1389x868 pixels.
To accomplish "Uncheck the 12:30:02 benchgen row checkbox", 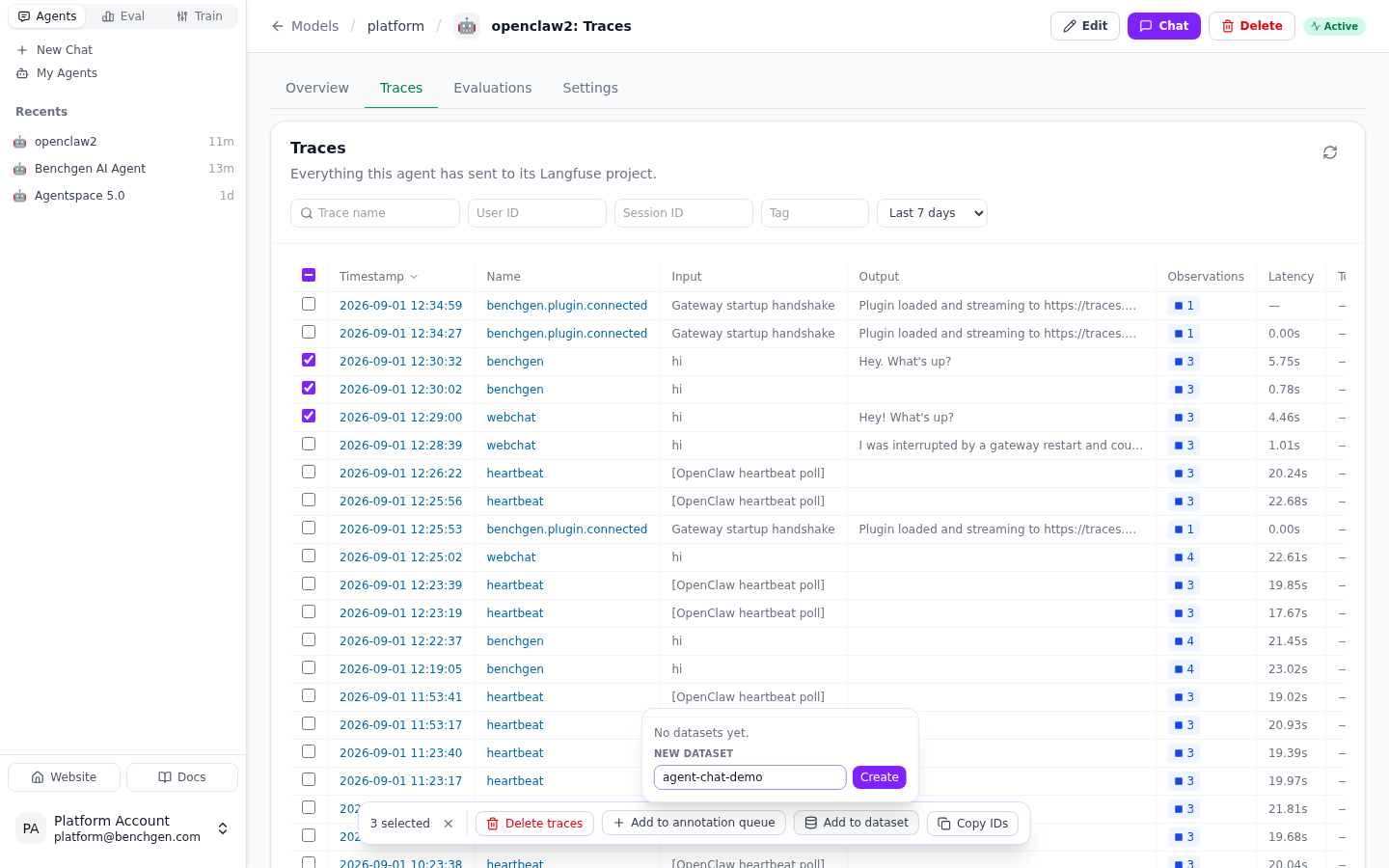I will 309,388.
